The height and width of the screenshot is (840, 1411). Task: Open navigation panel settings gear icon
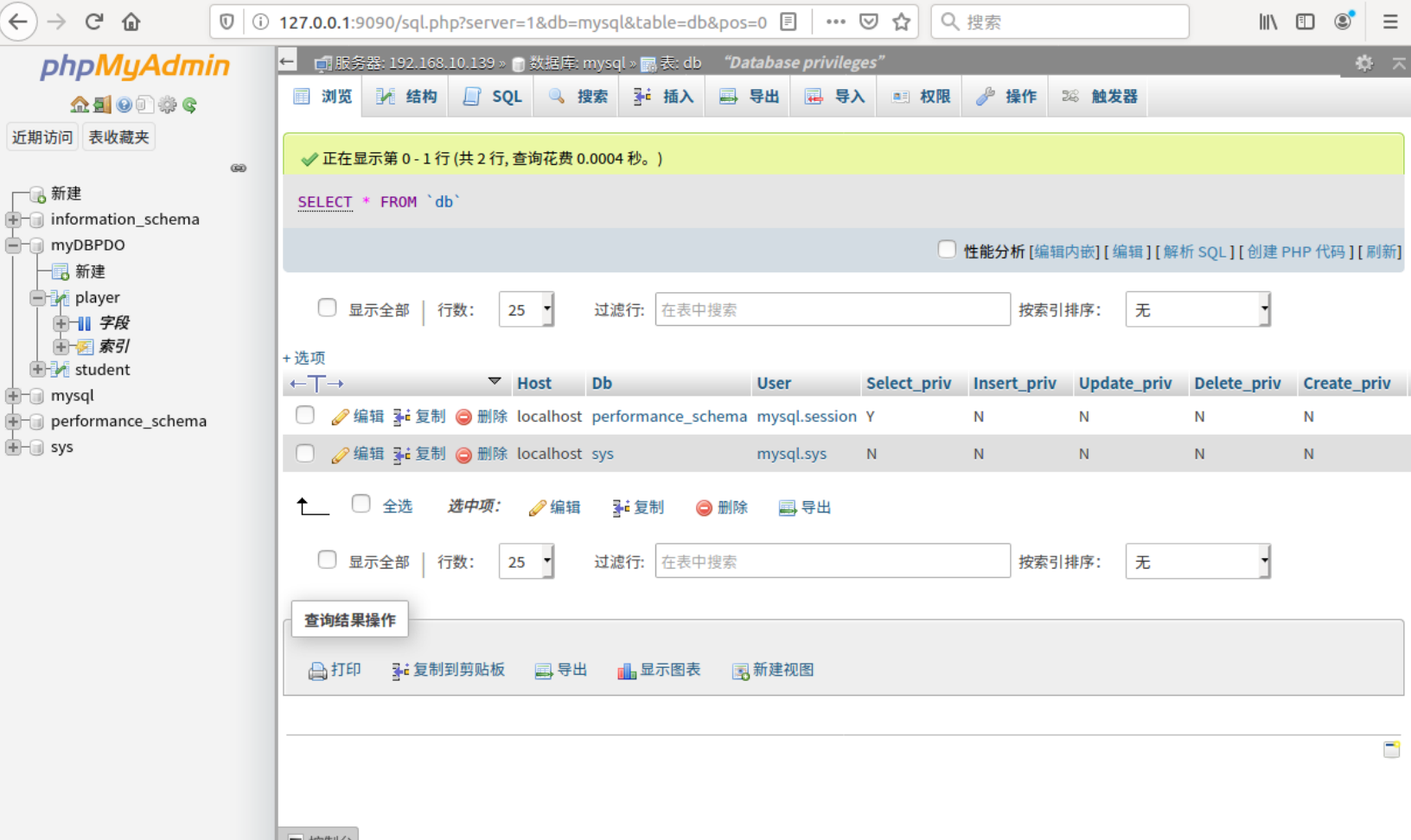[167, 105]
